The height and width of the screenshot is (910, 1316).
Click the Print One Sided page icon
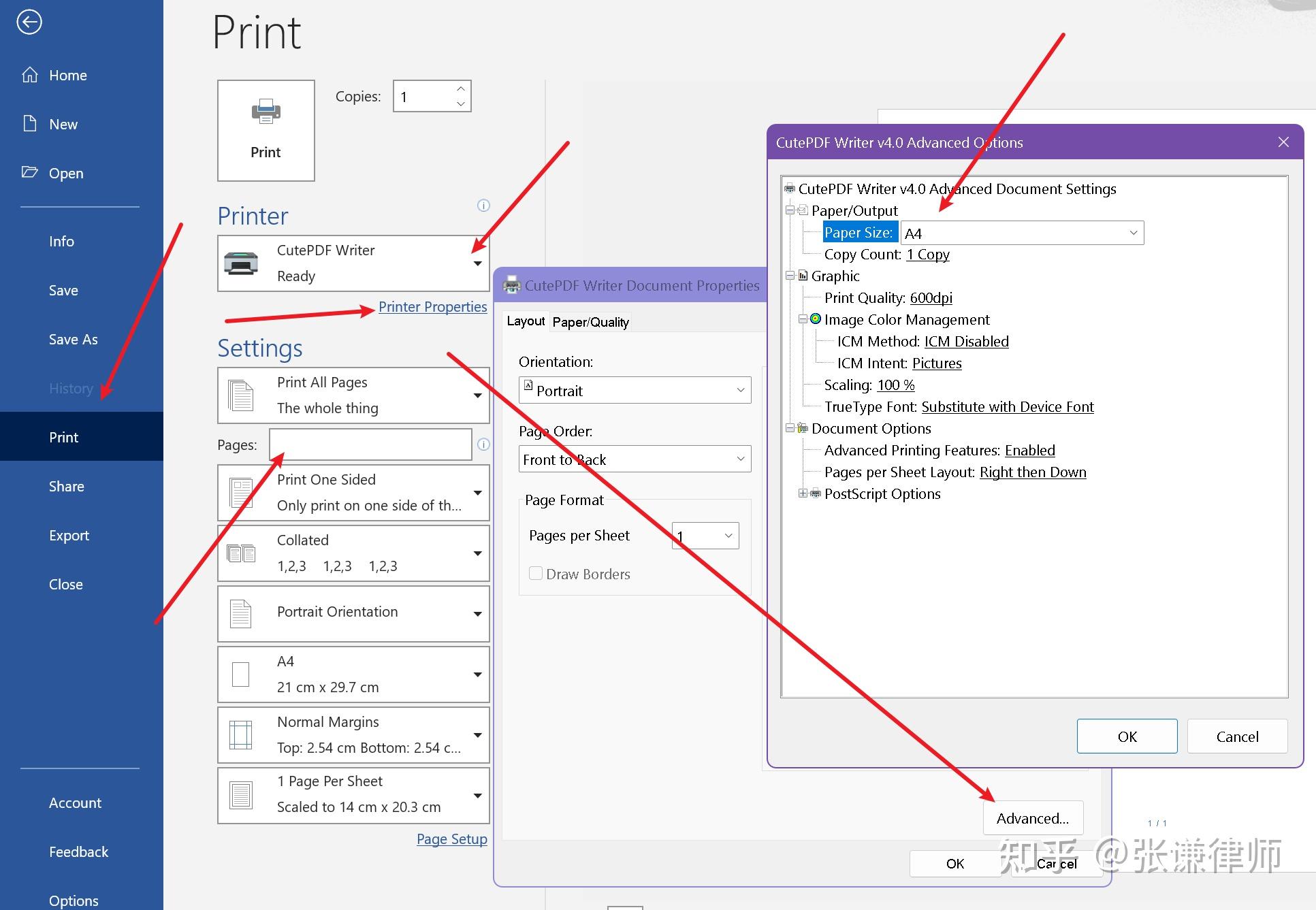(x=241, y=493)
